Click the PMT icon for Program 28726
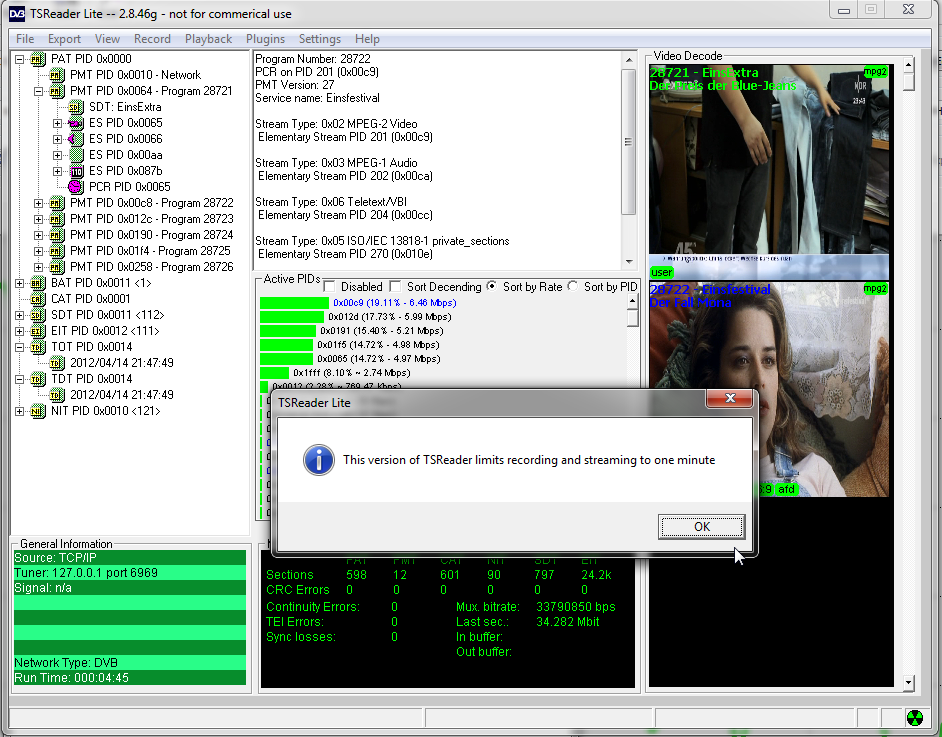This screenshot has height=737, width=942. [x=56, y=267]
